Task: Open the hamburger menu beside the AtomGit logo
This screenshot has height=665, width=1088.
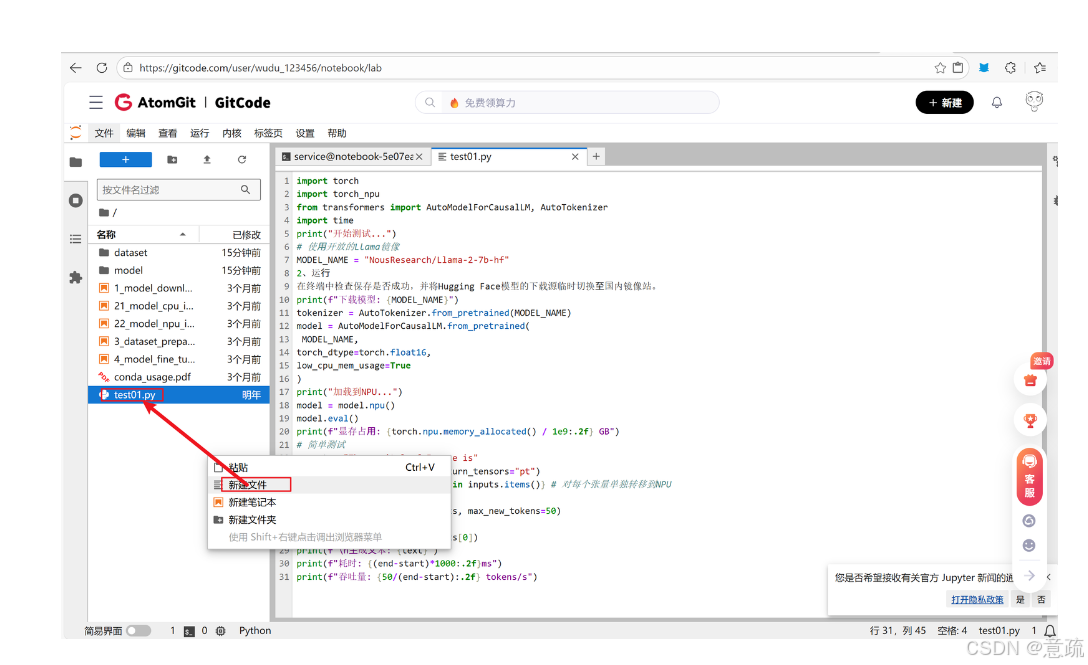Action: tap(96, 103)
